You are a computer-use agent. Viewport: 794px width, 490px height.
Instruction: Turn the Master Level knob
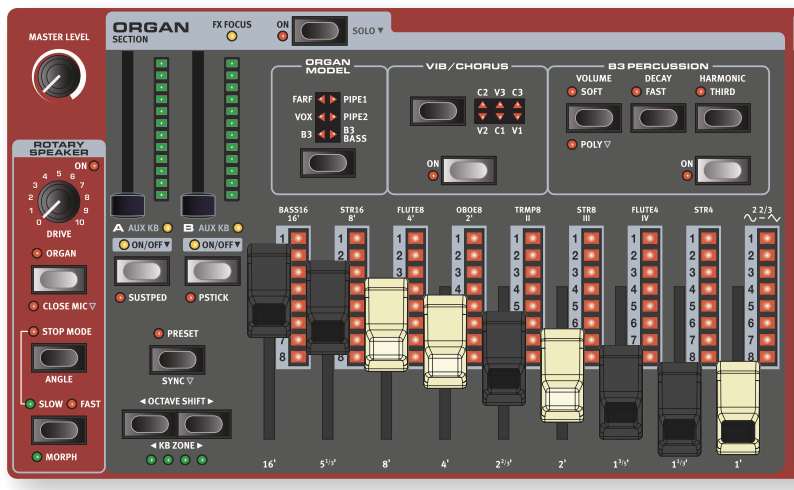pos(59,76)
